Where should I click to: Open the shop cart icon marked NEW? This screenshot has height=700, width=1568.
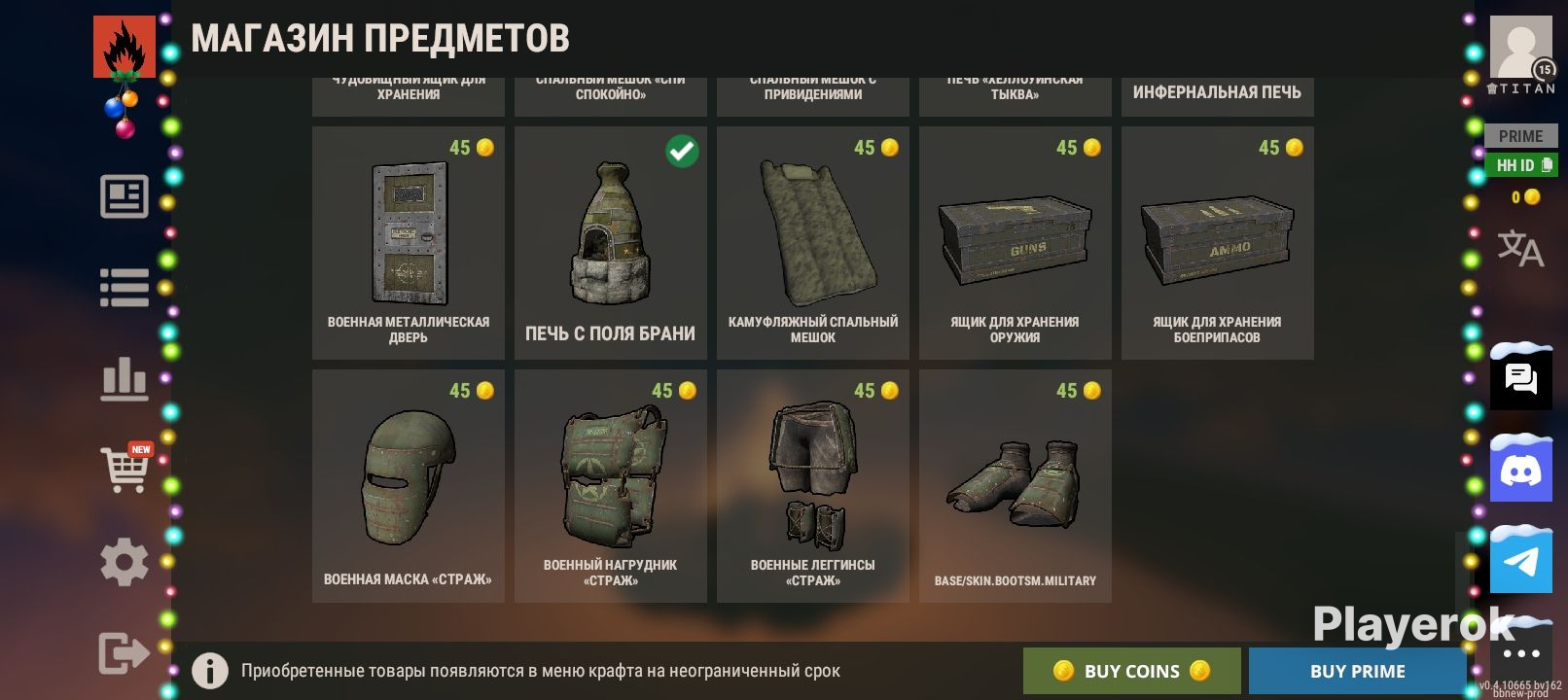(x=126, y=469)
